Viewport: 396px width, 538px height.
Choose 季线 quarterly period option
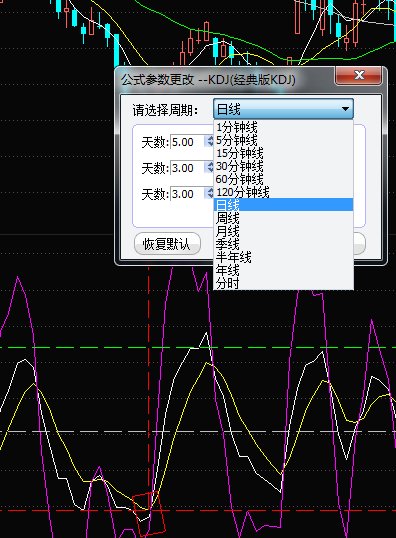pyautogui.click(x=283, y=244)
